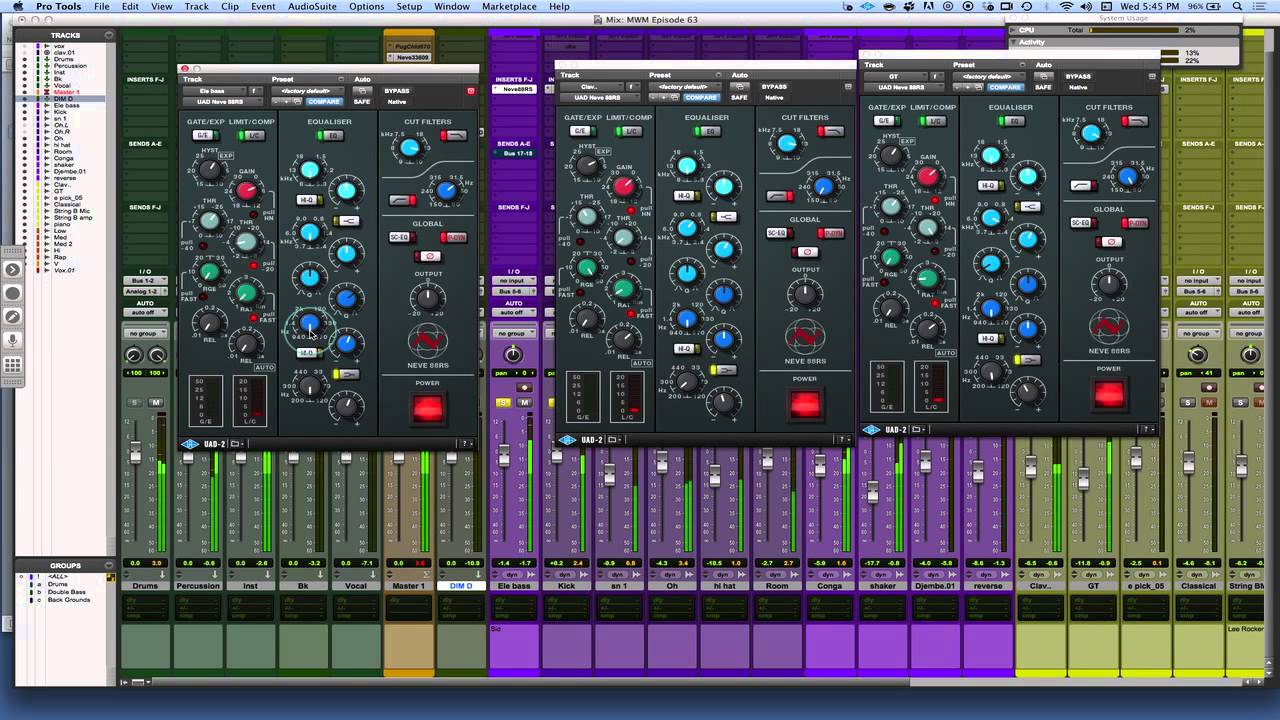The height and width of the screenshot is (720, 1280).
Task: Expand CPU section in System Usage window
Action: (x=1014, y=31)
